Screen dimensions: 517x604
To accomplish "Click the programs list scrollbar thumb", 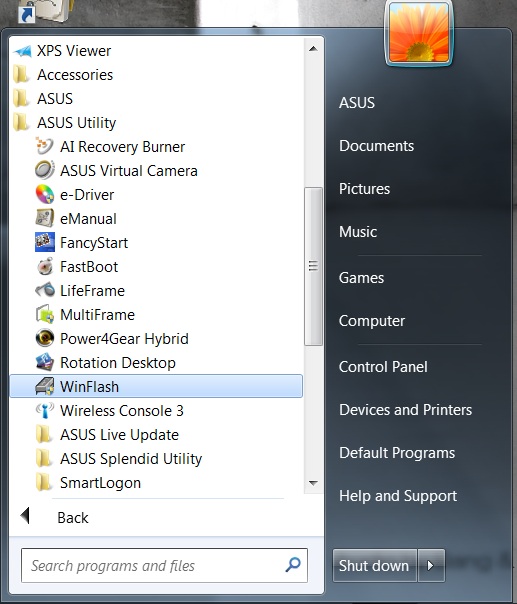I will click(313, 267).
